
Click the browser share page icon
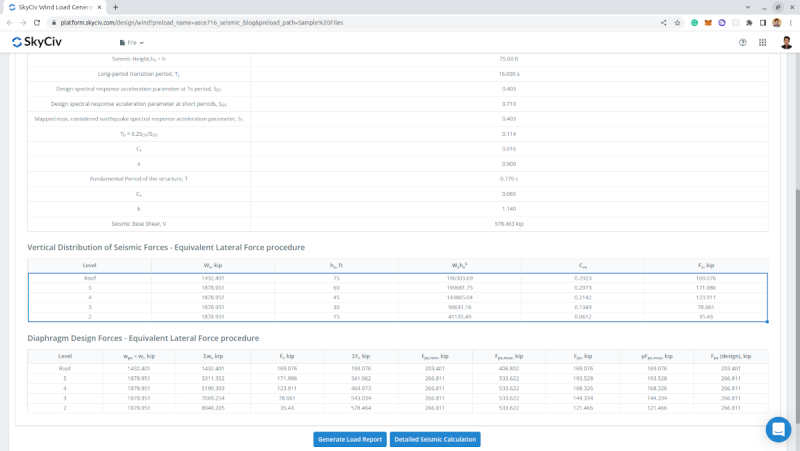663,22
